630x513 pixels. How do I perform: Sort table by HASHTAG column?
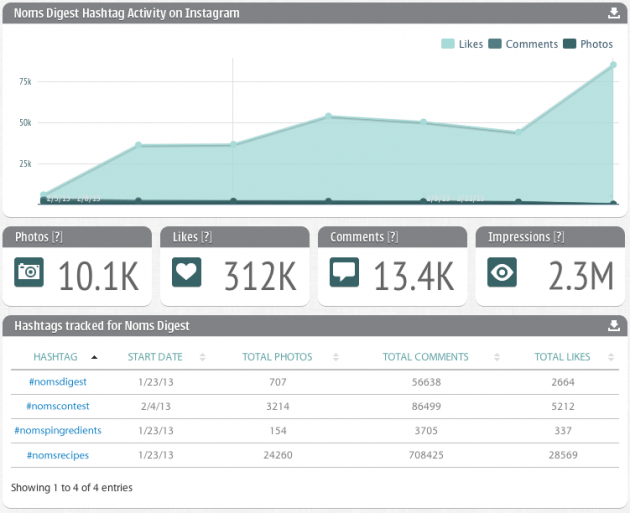click(55, 357)
